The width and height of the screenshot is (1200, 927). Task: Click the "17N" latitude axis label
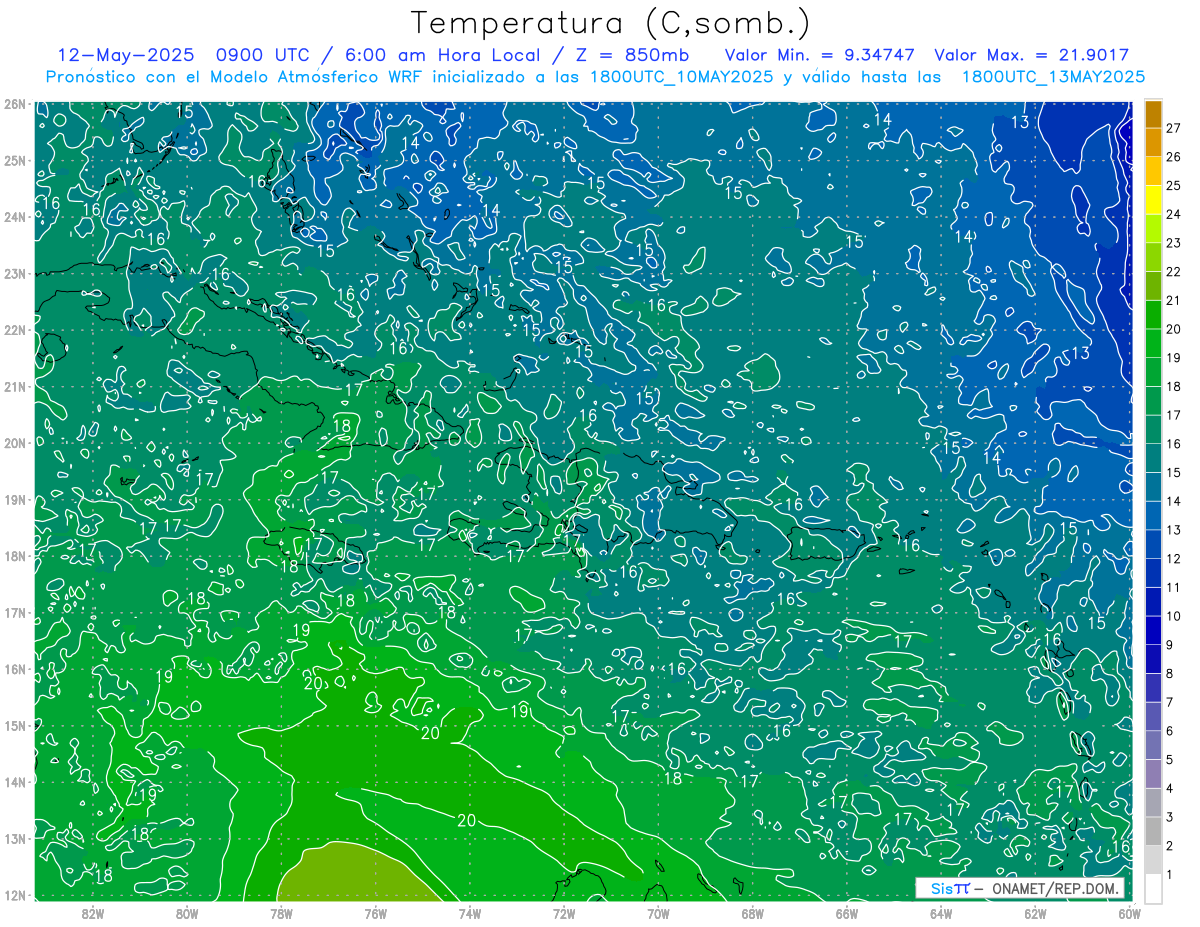coord(14,612)
